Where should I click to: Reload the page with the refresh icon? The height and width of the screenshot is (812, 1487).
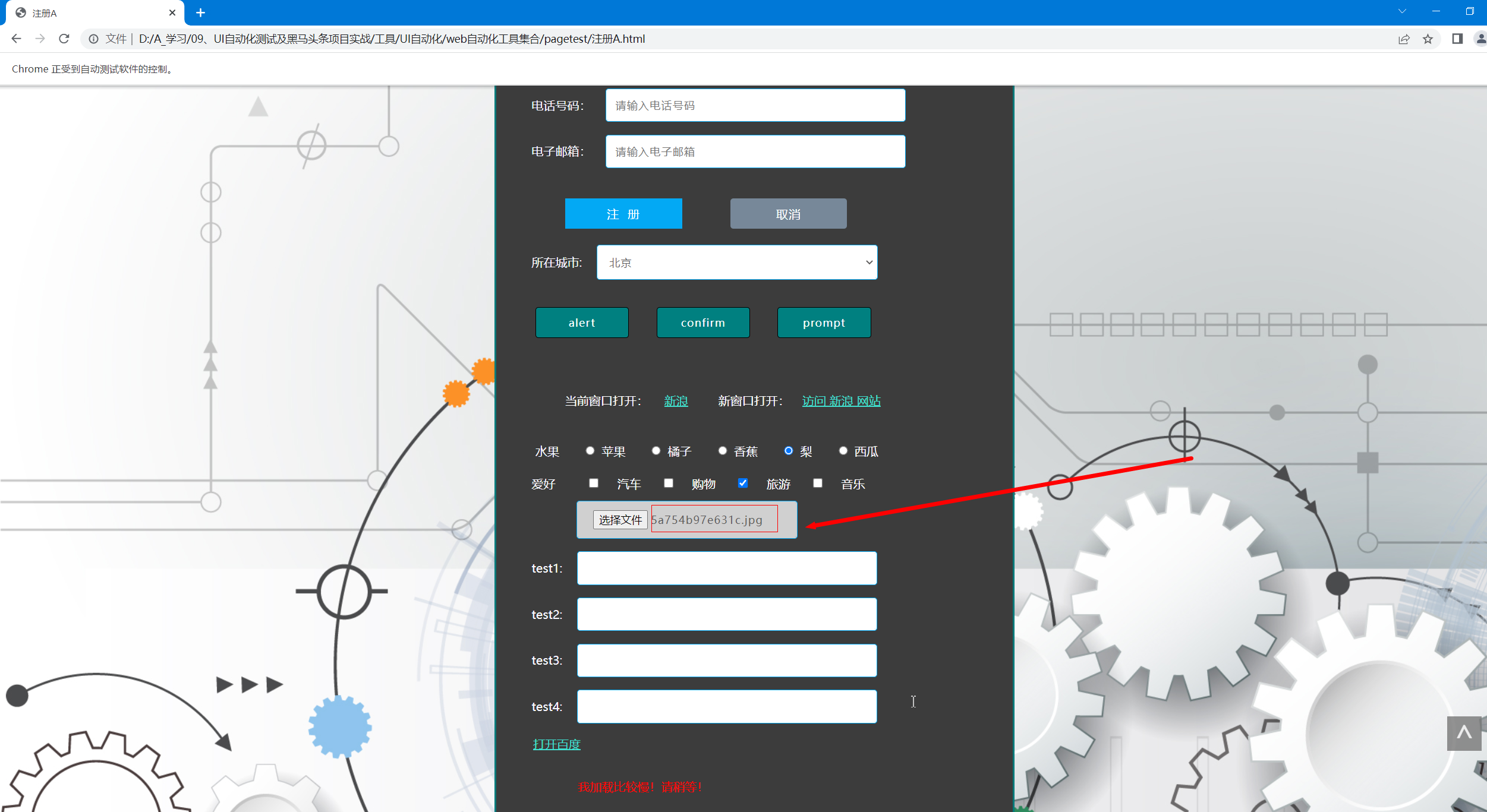point(64,39)
